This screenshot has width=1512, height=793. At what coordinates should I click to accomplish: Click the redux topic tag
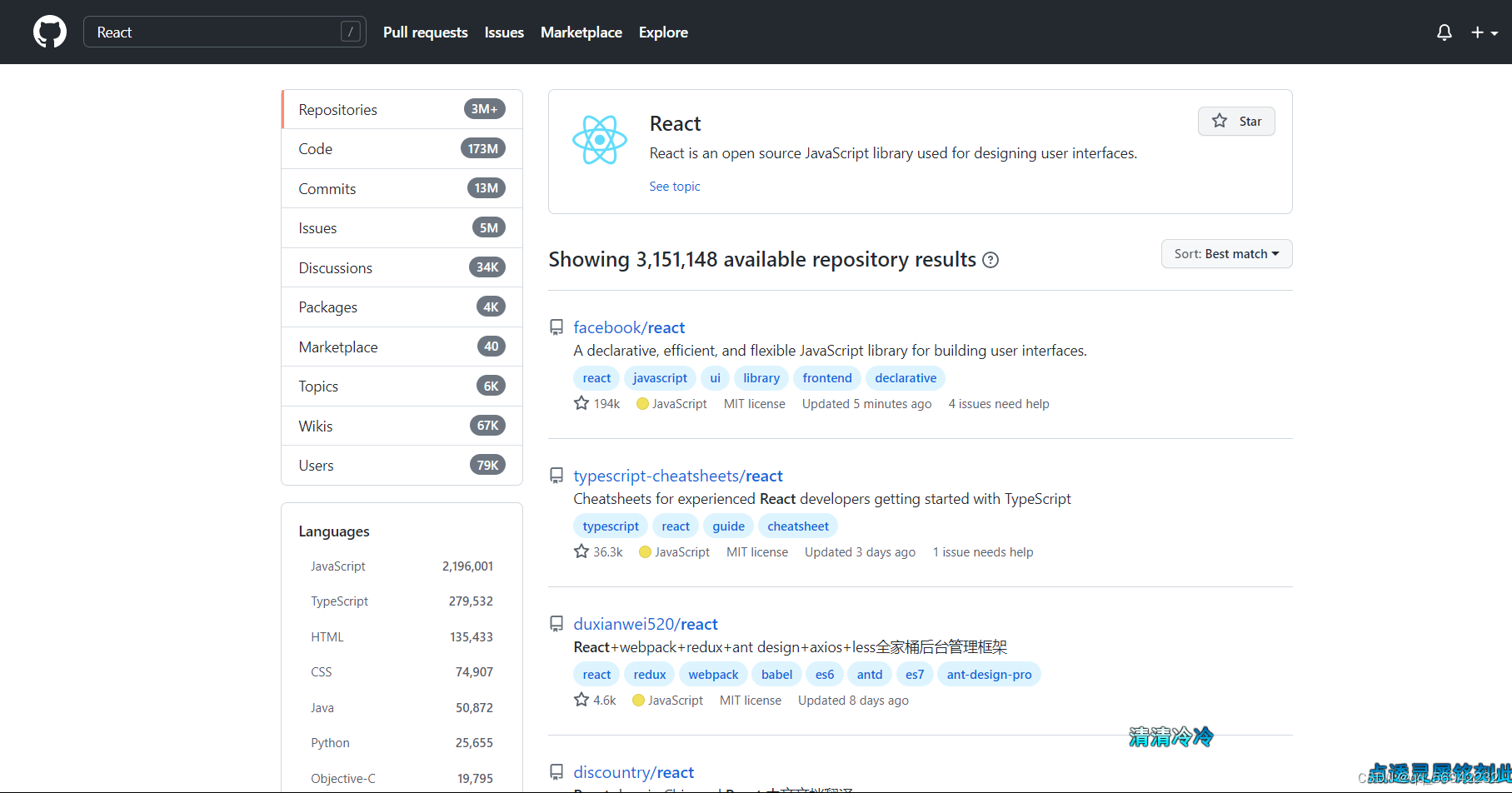650,675
